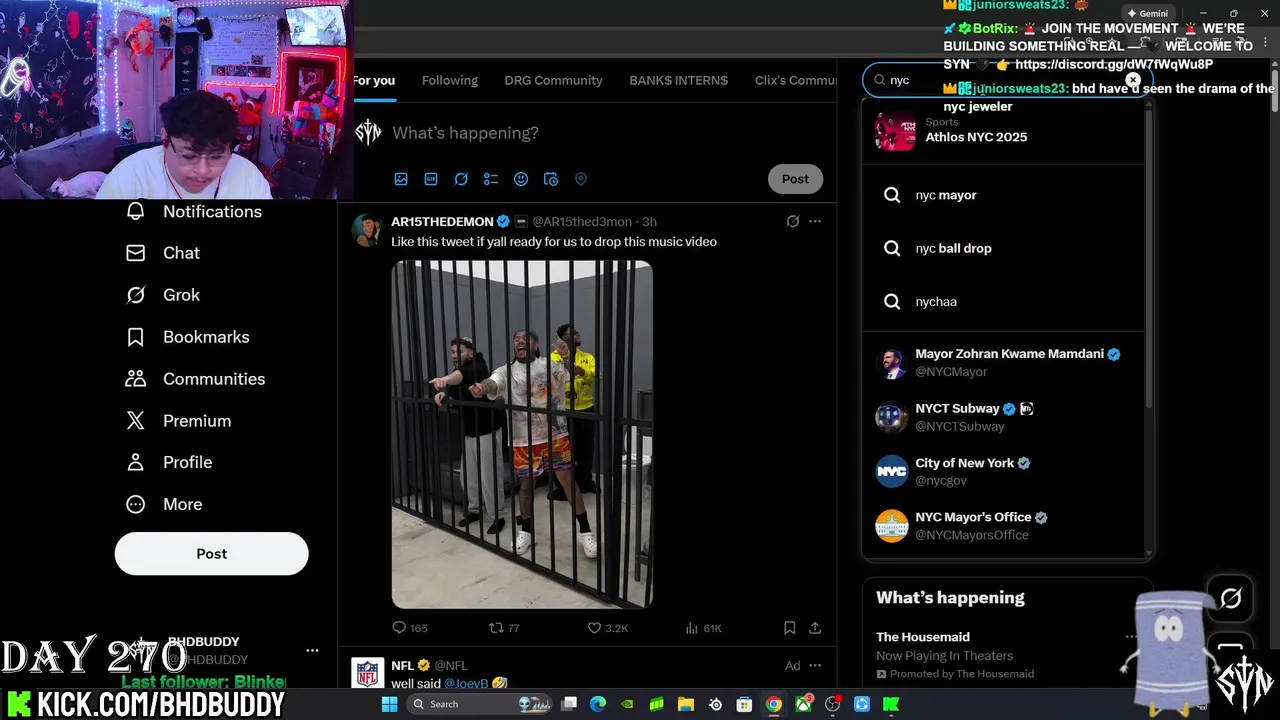Screen dimensions: 1280x720
Task: Open File Explorer from the taskbar
Action: [686, 705]
